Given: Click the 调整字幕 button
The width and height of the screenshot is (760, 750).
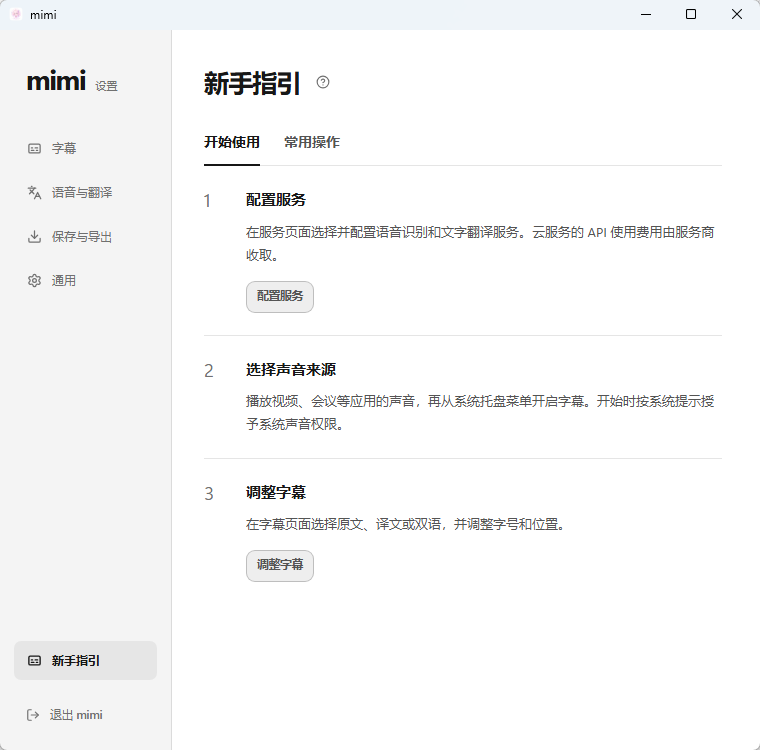Looking at the screenshot, I should pos(280,565).
